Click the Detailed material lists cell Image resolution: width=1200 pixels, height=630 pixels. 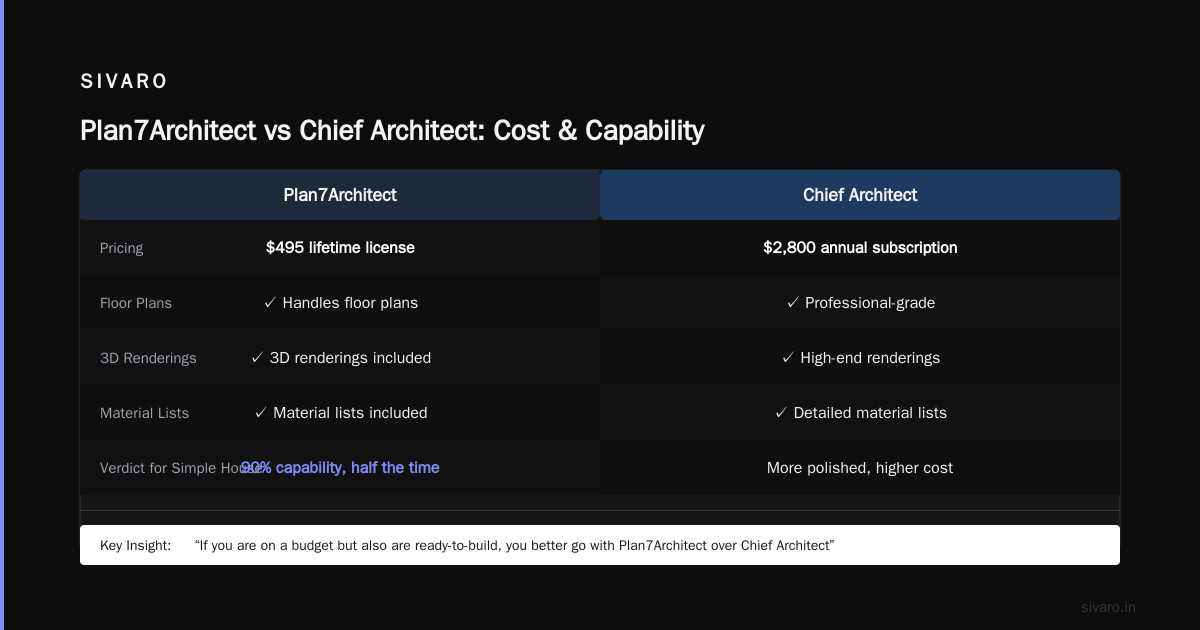[x=860, y=412]
